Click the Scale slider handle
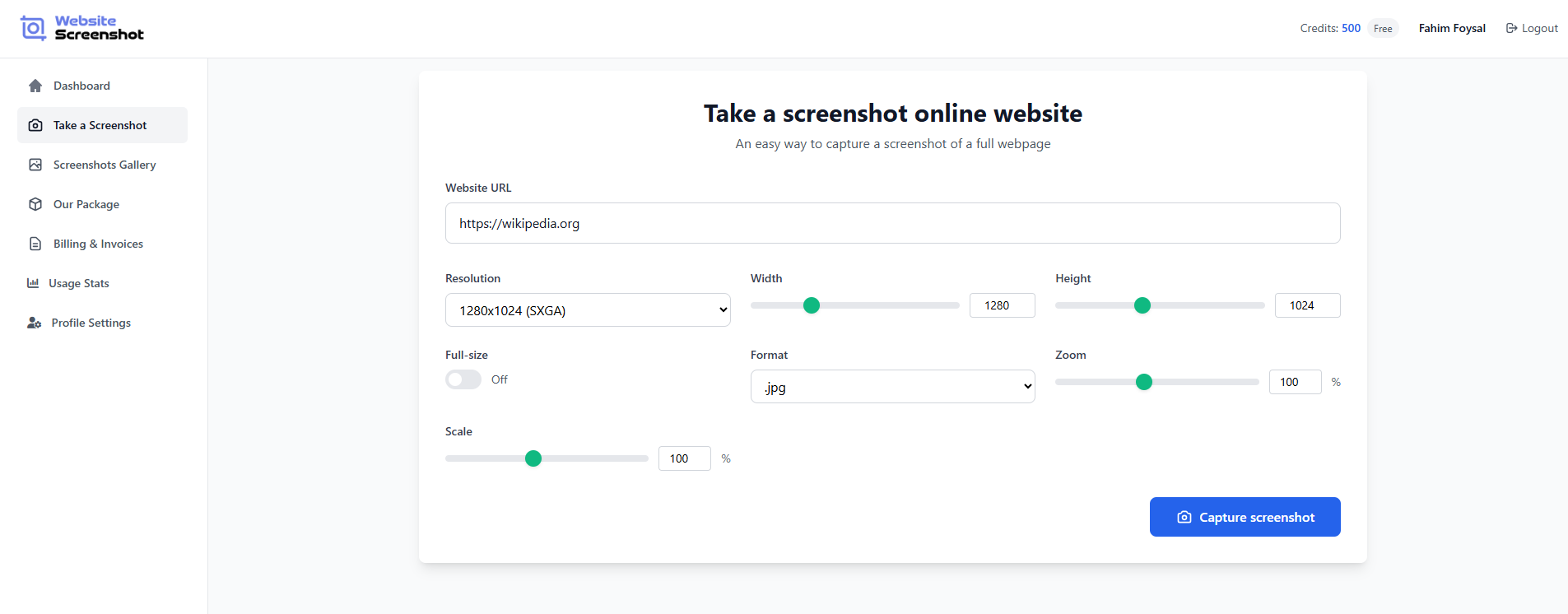 pos(533,458)
